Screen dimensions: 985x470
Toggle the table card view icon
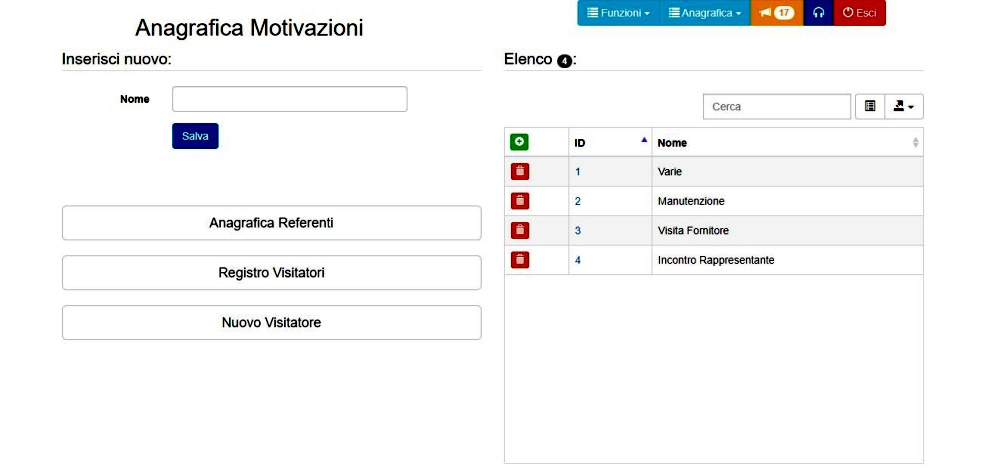[870, 107]
